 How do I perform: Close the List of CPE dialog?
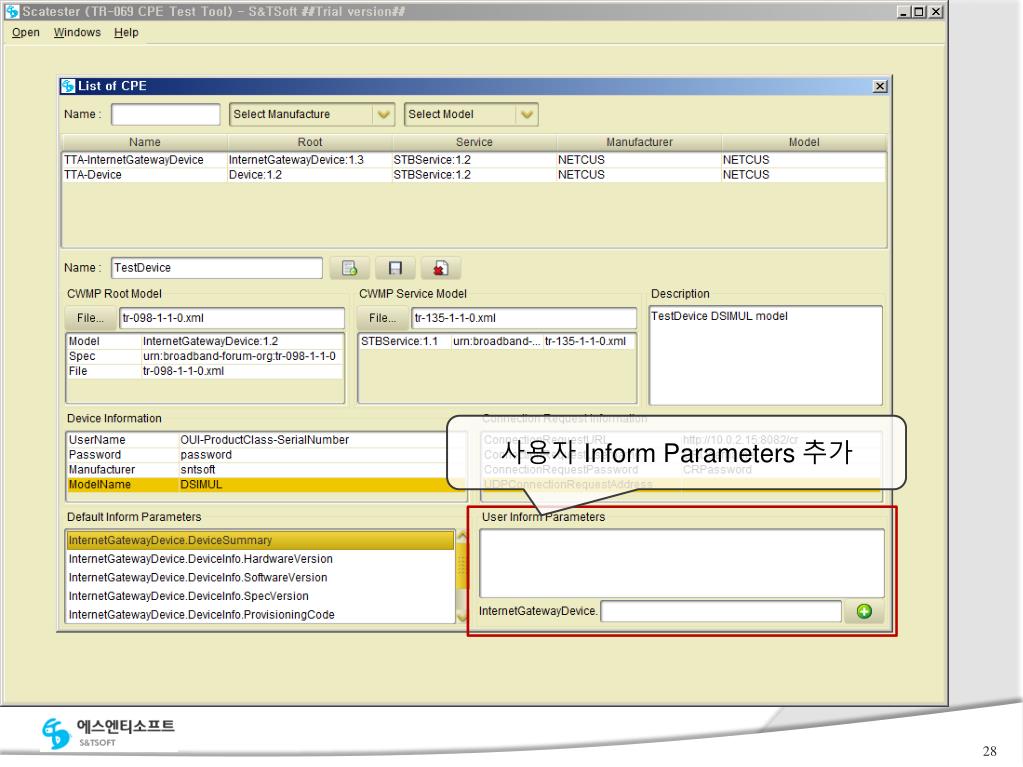(x=879, y=86)
